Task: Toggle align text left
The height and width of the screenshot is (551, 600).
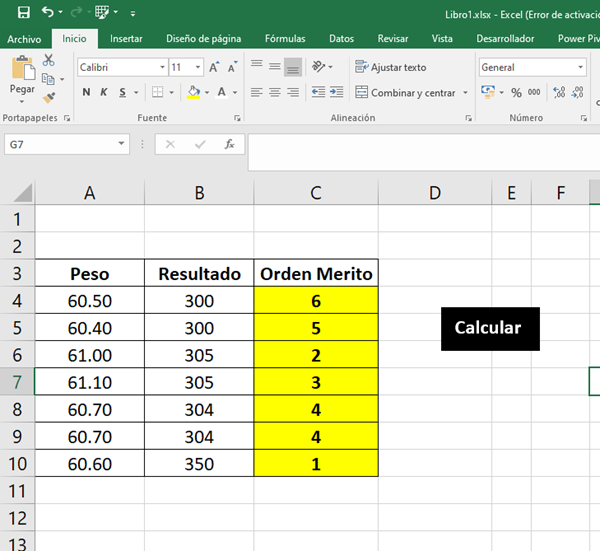Action: pos(257,92)
